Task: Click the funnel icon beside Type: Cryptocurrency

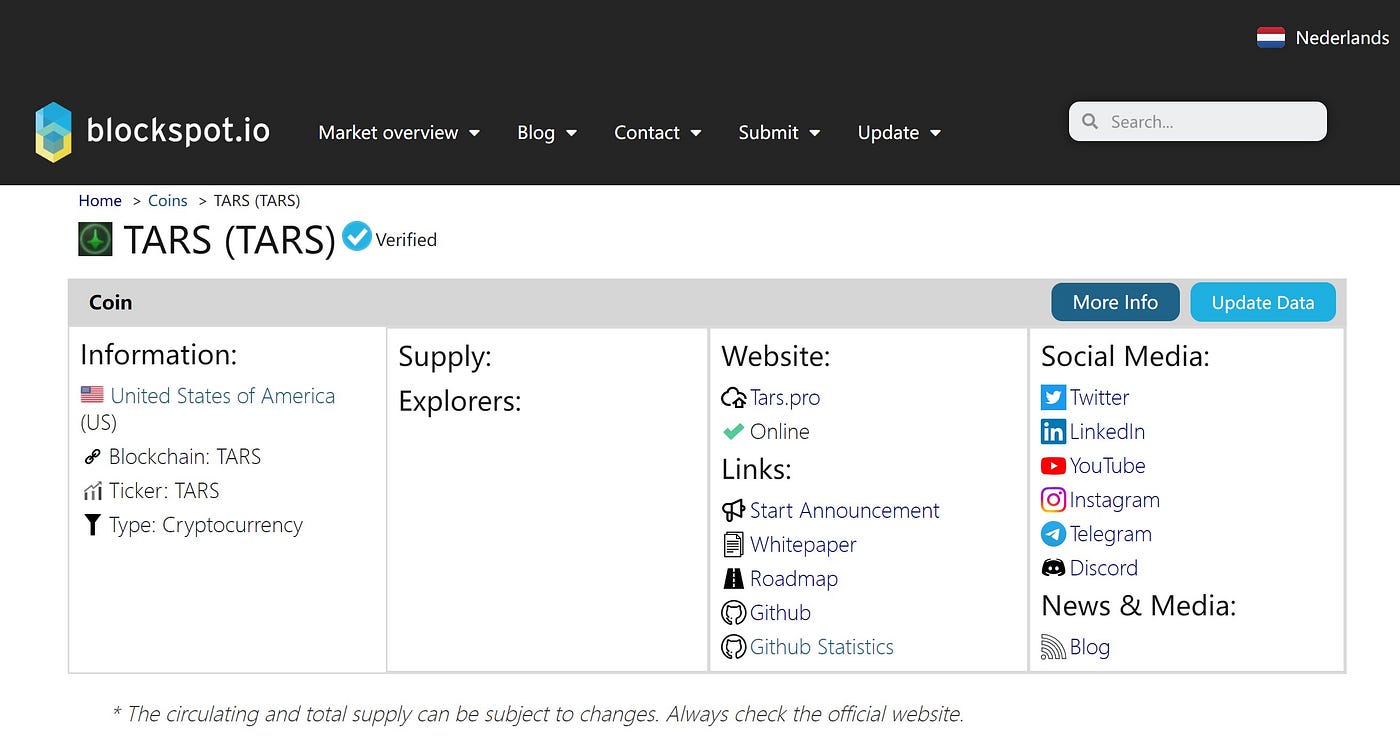Action: click(x=92, y=525)
